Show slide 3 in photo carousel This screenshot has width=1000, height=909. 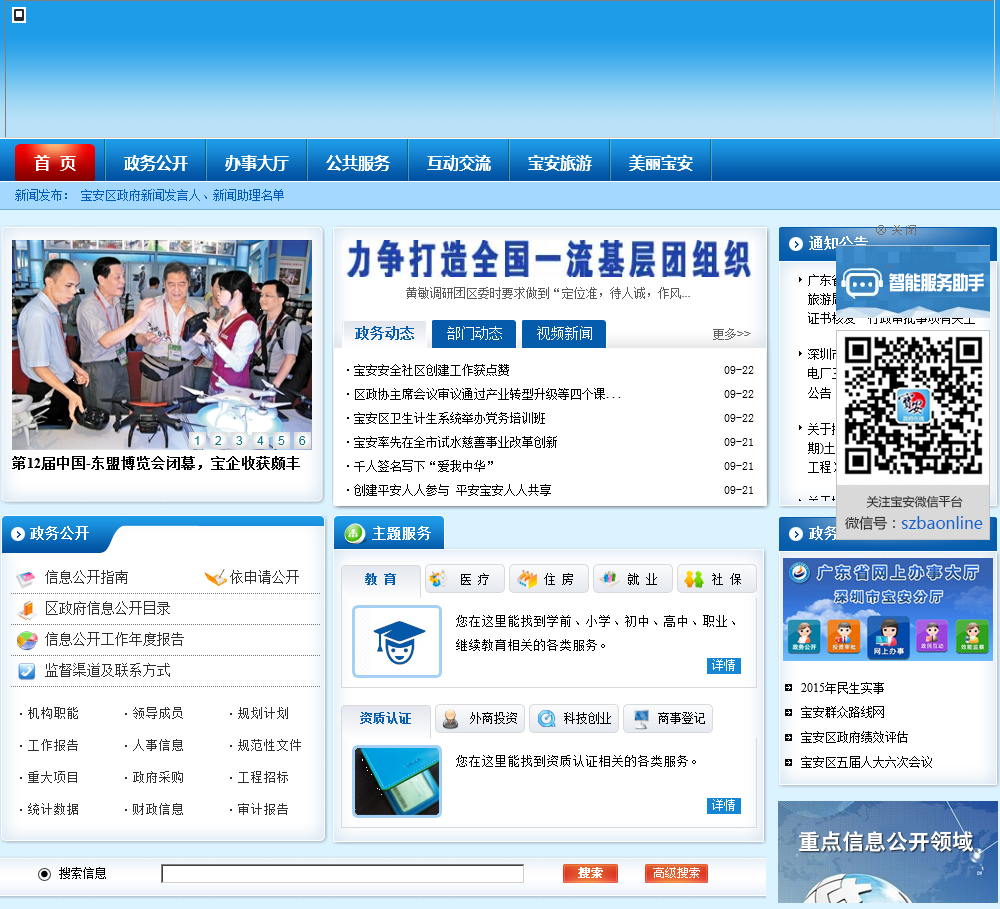(x=239, y=440)
